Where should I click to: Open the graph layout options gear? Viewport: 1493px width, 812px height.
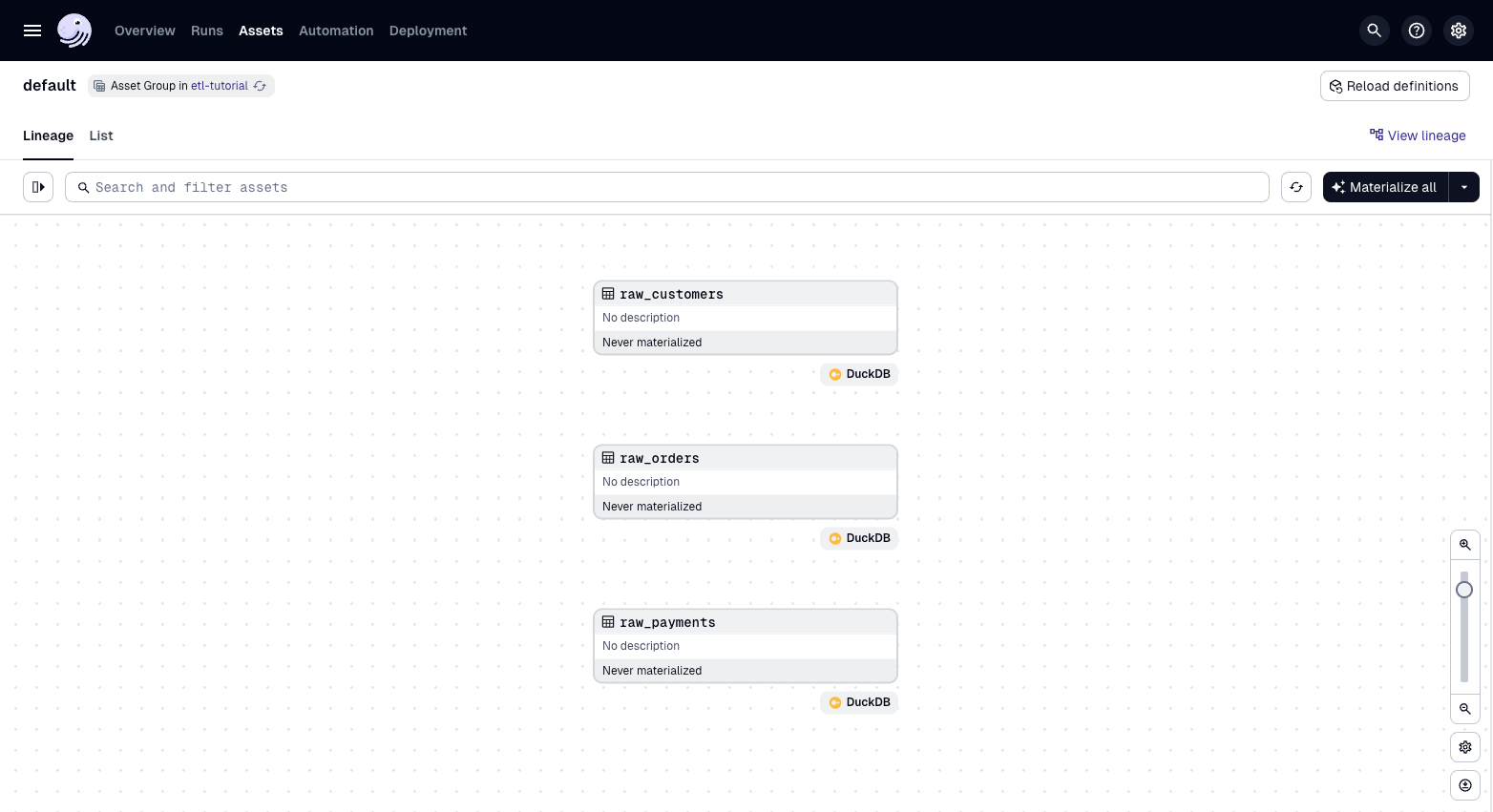point(1464,747)
